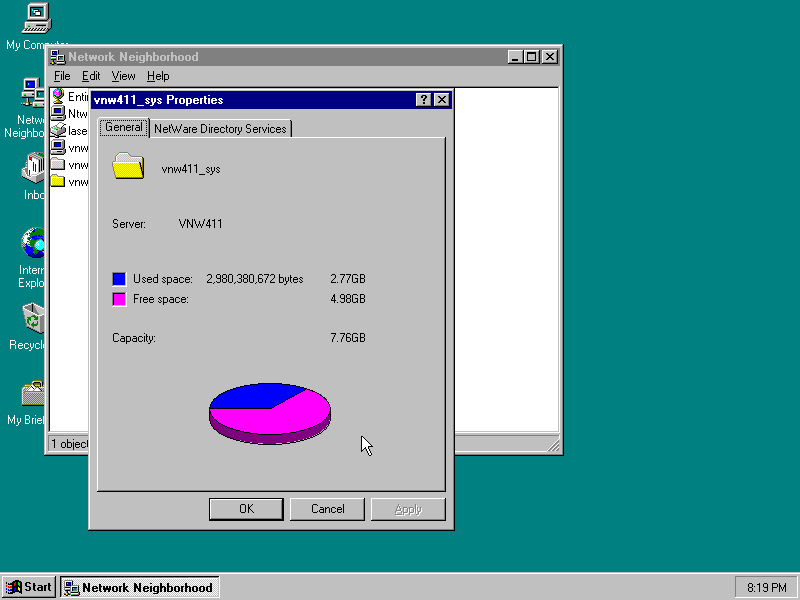Image resolution: width=800 pixels, height=600 pixels.
Task: Open the File menu in Network Neighborhood
Action: pyautogui.click(x=62, y=77)
